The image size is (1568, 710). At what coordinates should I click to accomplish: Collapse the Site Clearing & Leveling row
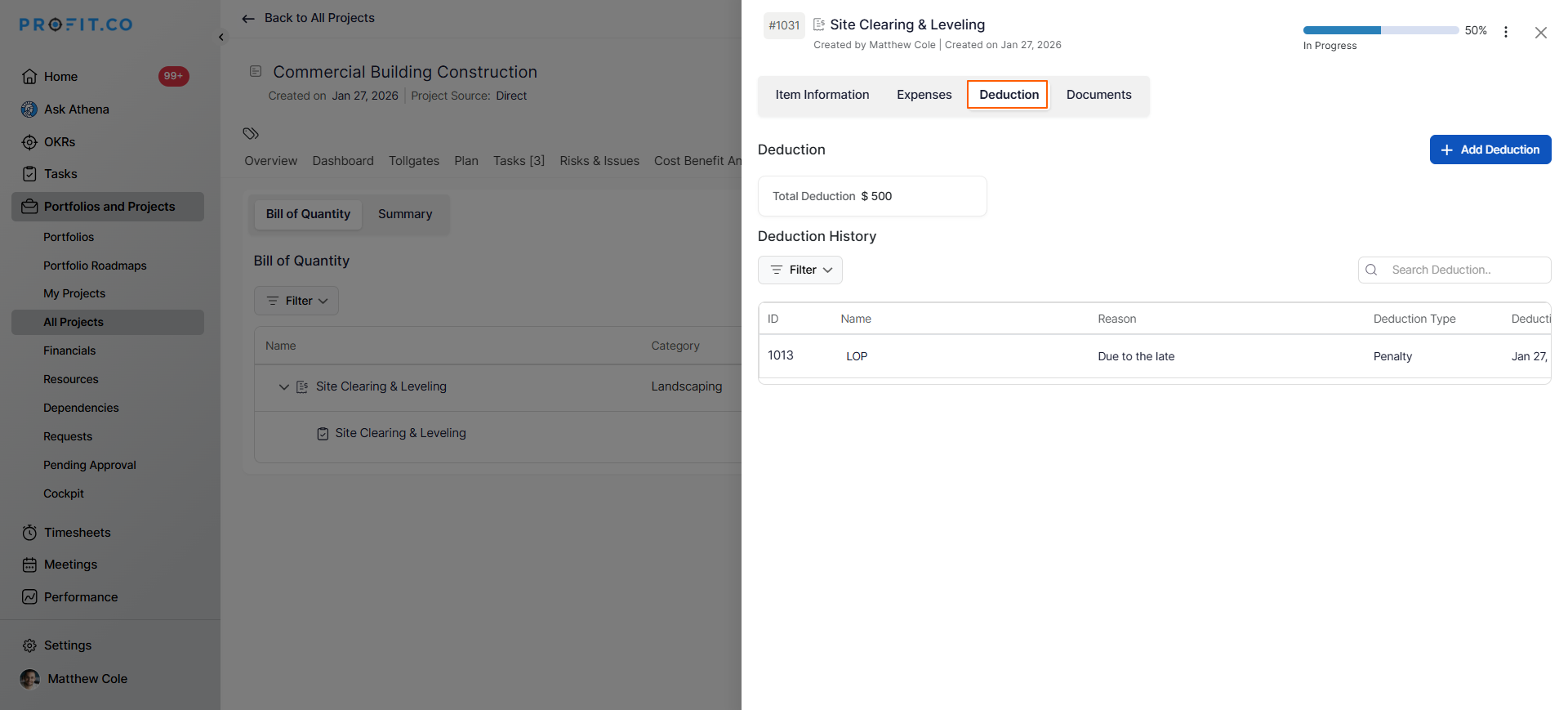[x=284, y=387]
